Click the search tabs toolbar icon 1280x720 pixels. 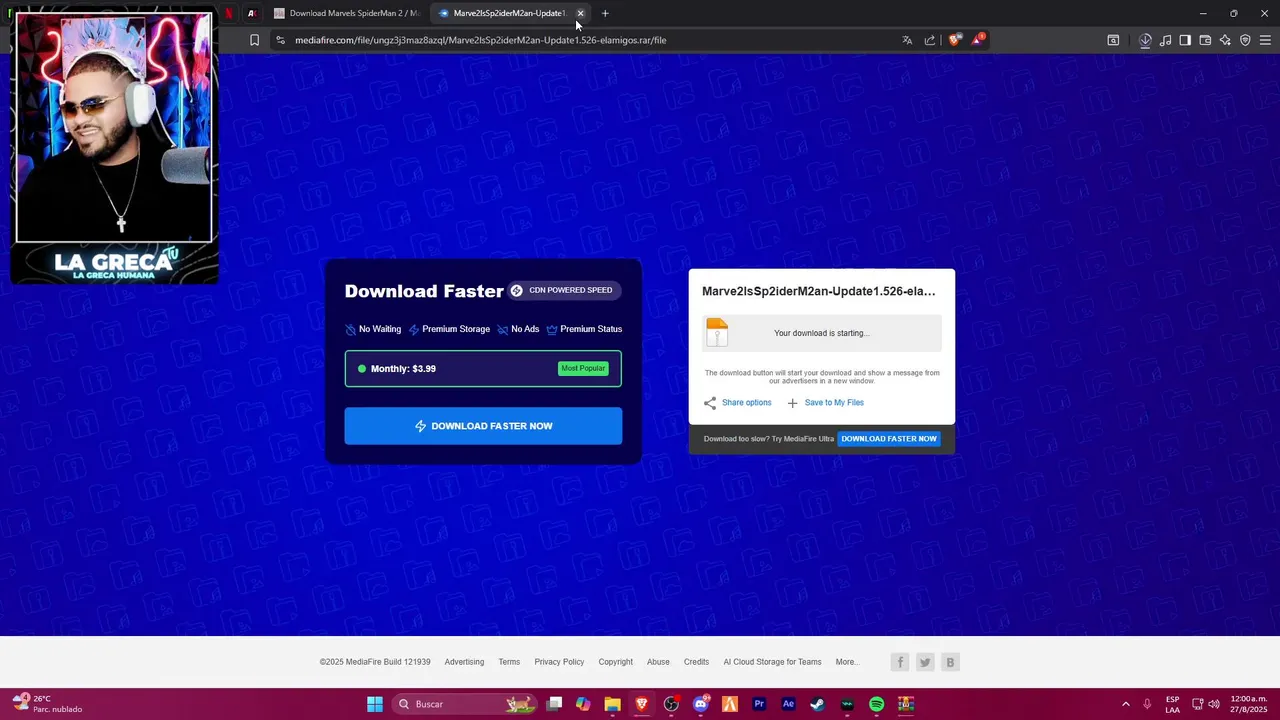(x=1113, y=40)
